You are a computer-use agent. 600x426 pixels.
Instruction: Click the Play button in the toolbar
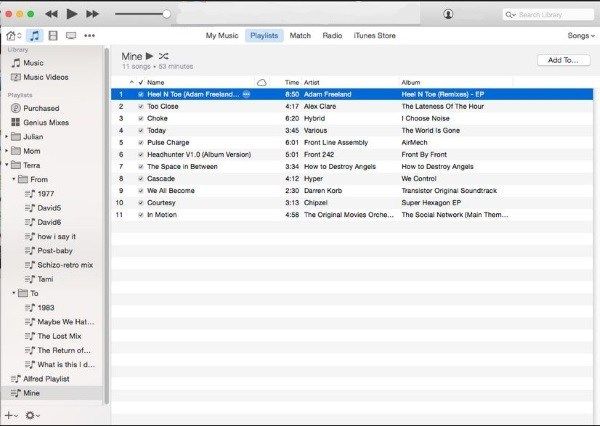[x=71, y=14]
